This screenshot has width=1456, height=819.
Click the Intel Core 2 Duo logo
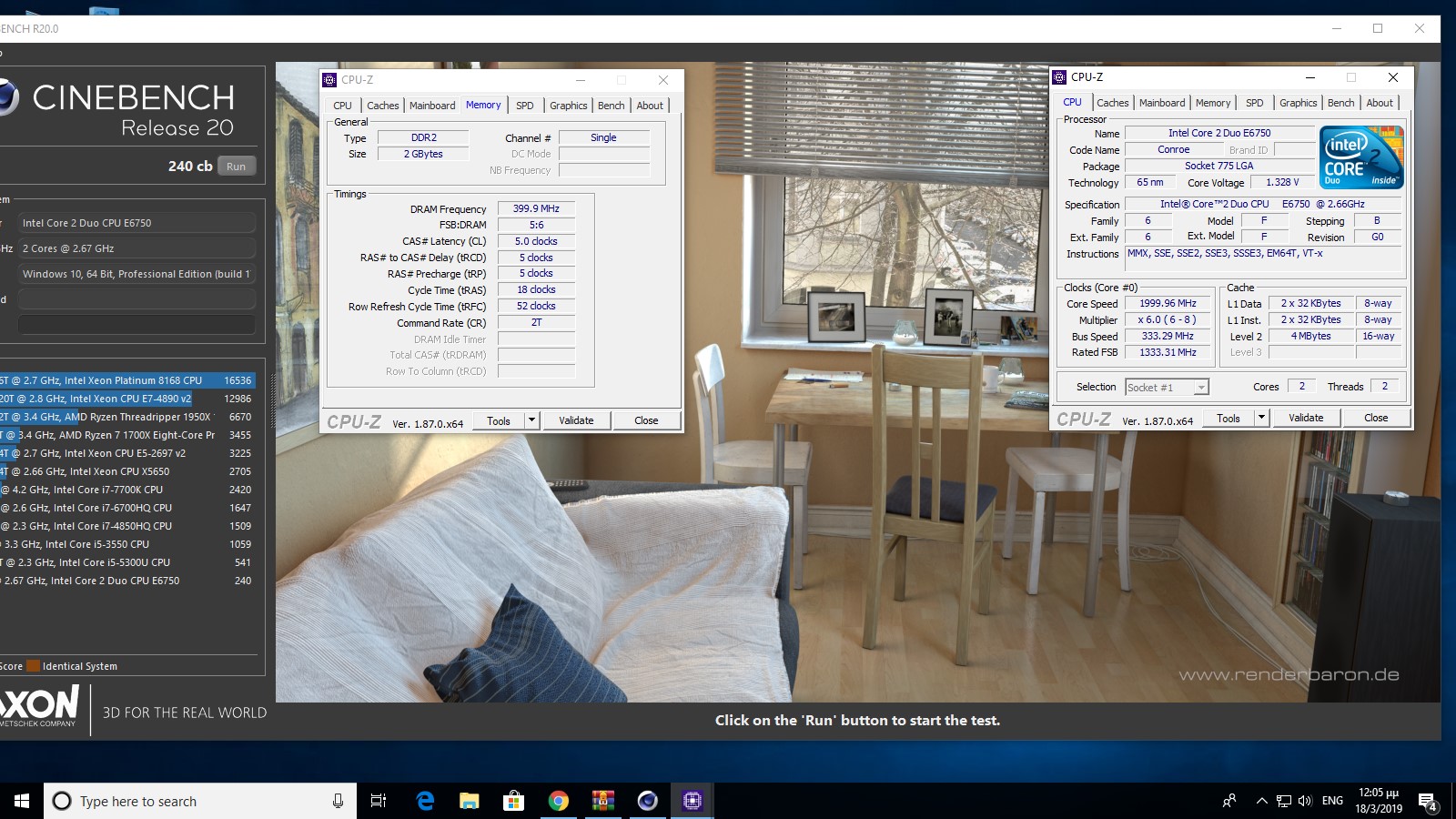click(1361, 157)
